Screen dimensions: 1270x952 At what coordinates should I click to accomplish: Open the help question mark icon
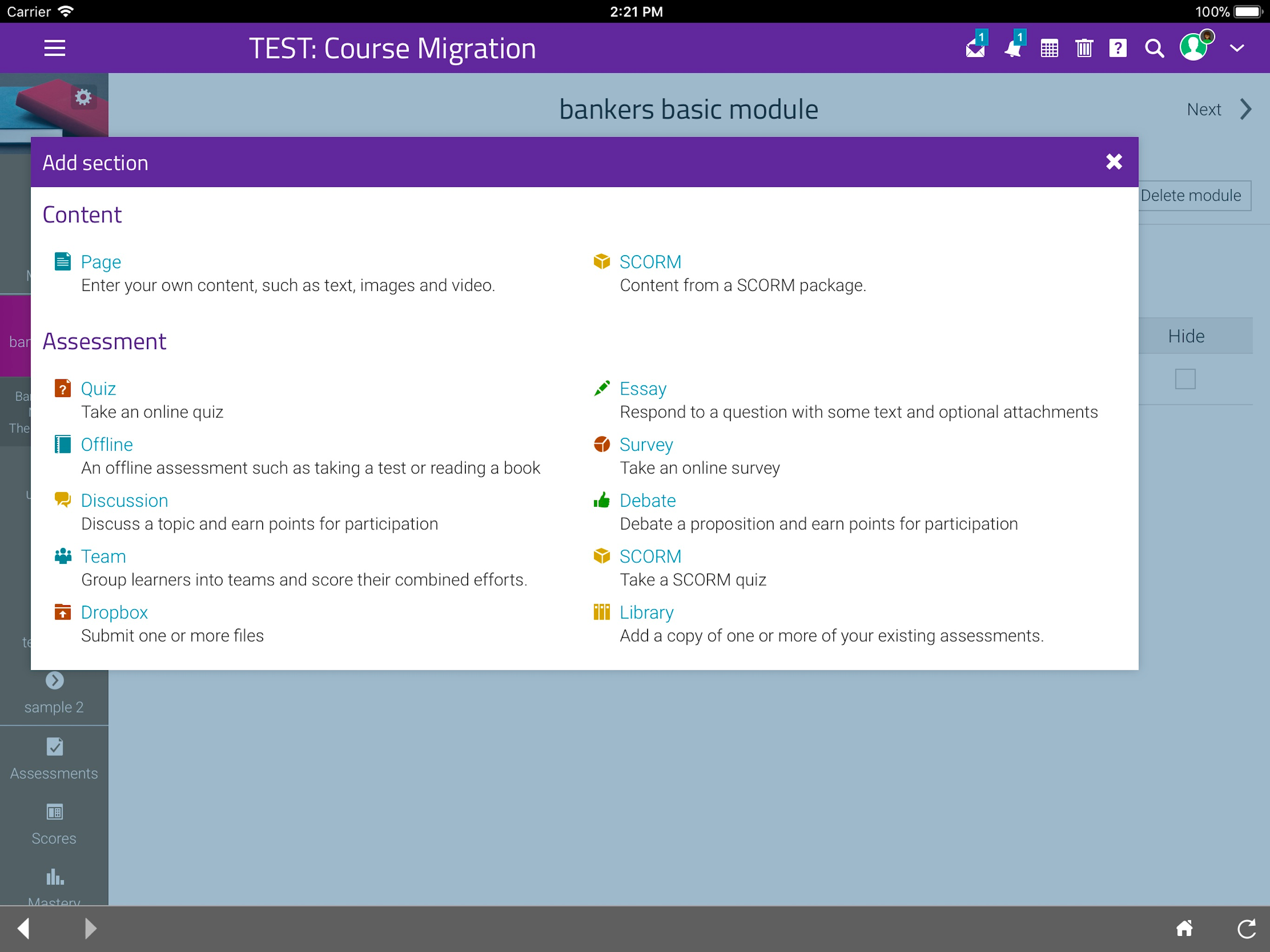coord(1117,48)
